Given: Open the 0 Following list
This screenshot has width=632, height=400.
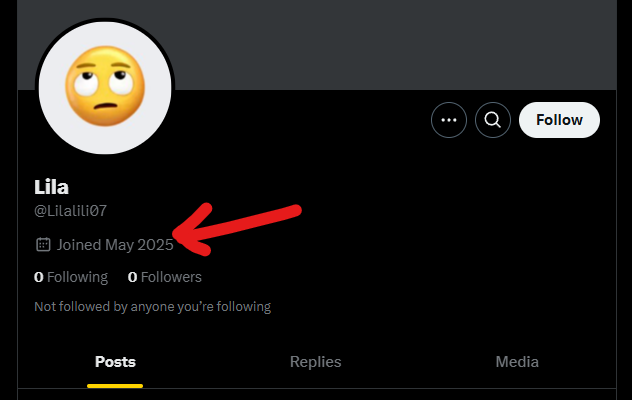Looking at the screenshot, I should coord(71,277).
